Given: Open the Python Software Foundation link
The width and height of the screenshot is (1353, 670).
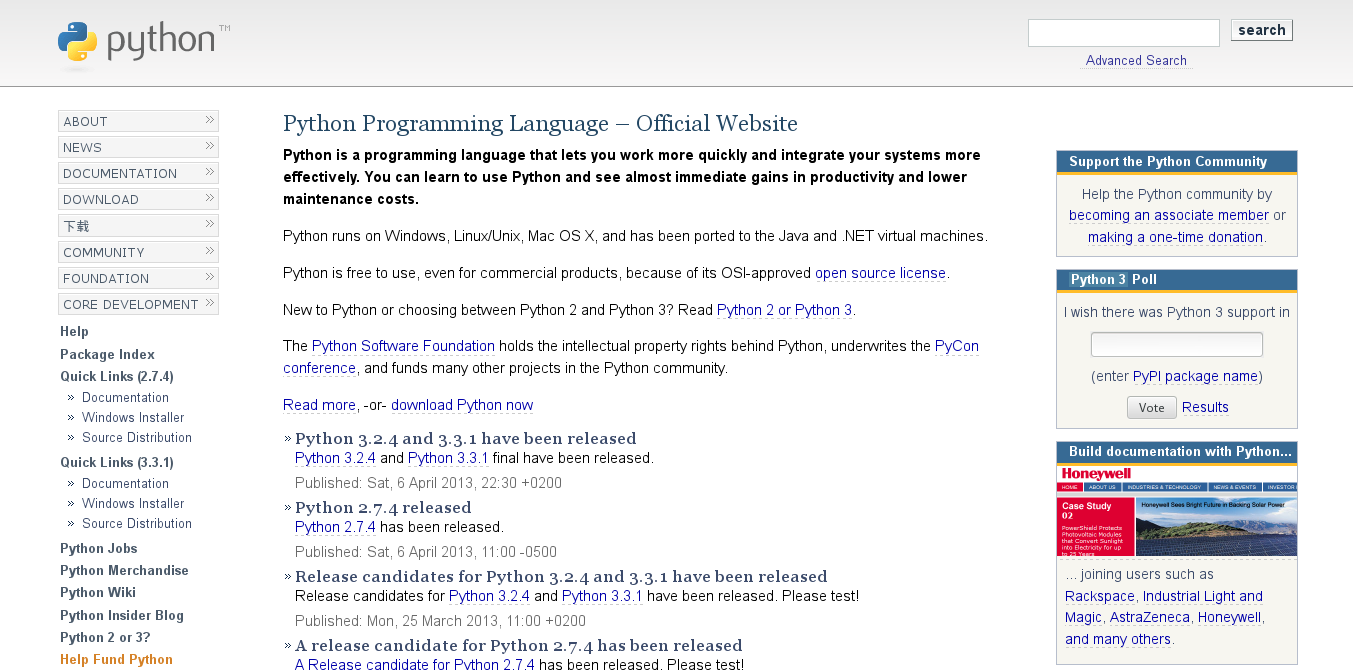Looking at the screenshot, I should pyautogui.click(x=403, y=346).
